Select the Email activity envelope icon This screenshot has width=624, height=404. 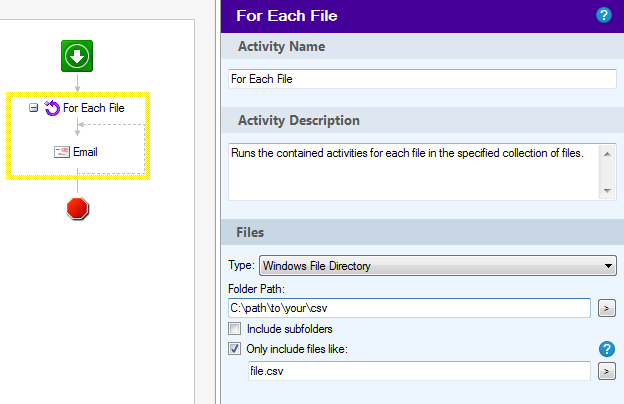(x=62, y=152)
